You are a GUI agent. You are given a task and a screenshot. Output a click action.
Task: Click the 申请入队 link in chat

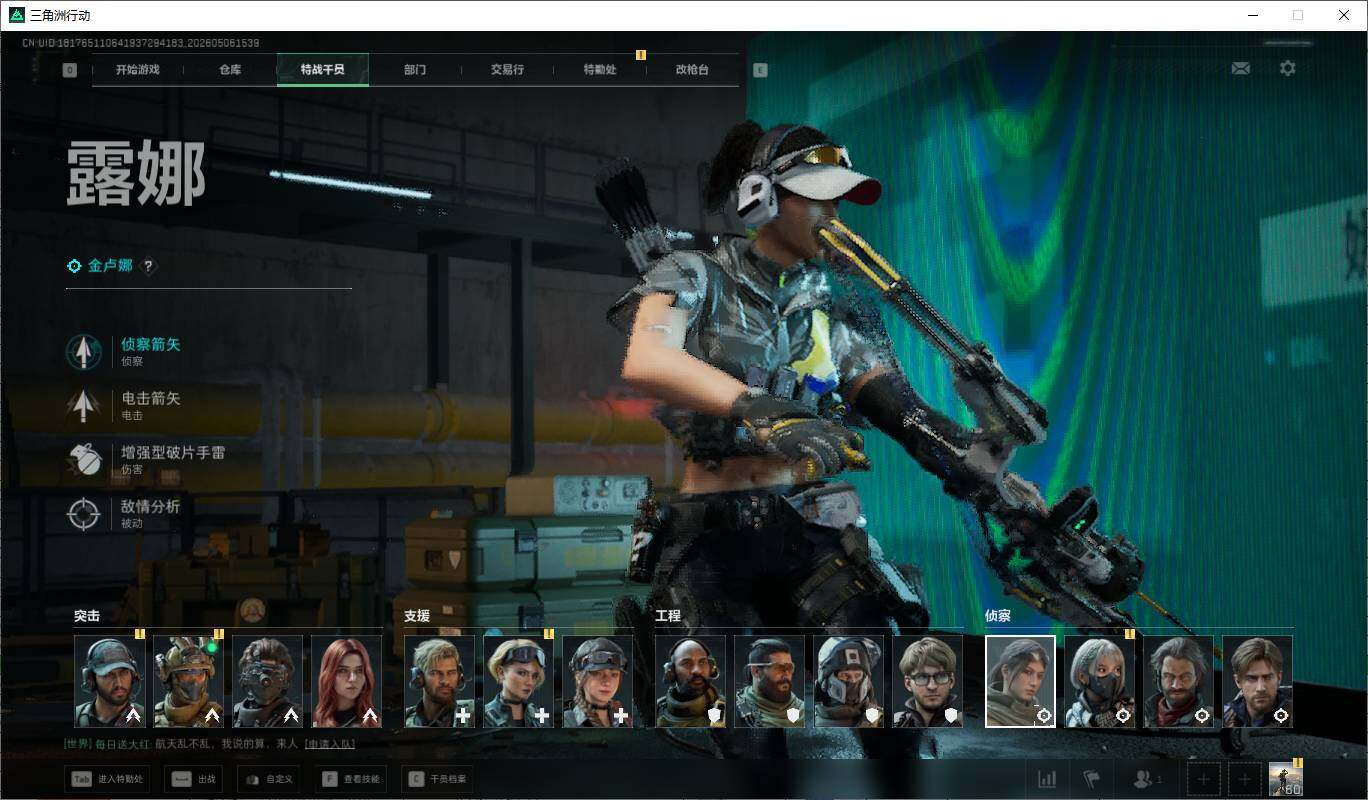pos(329,744)
